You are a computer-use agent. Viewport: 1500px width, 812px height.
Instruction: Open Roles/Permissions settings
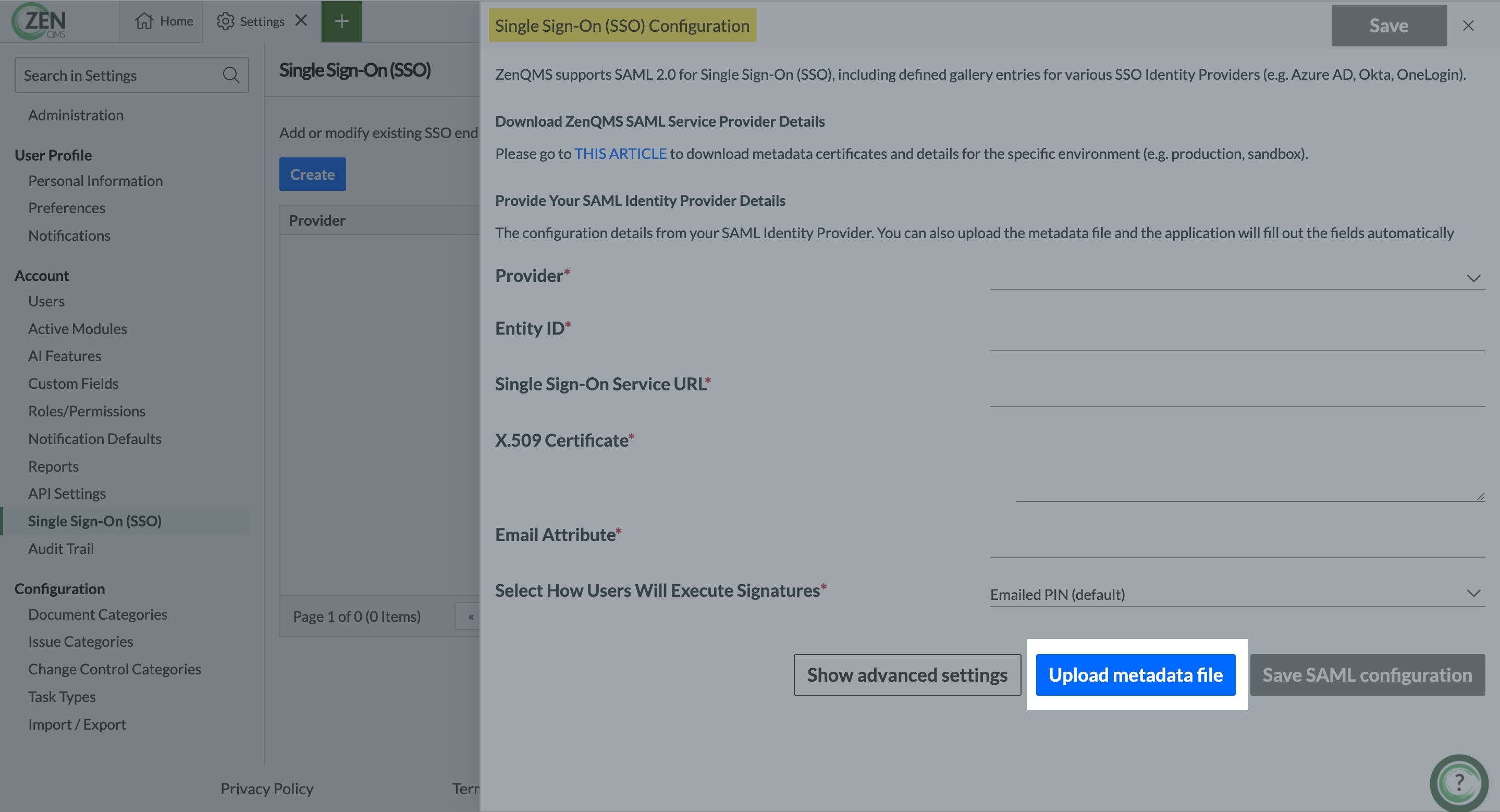pyautogui.click(x=87, y=412)
